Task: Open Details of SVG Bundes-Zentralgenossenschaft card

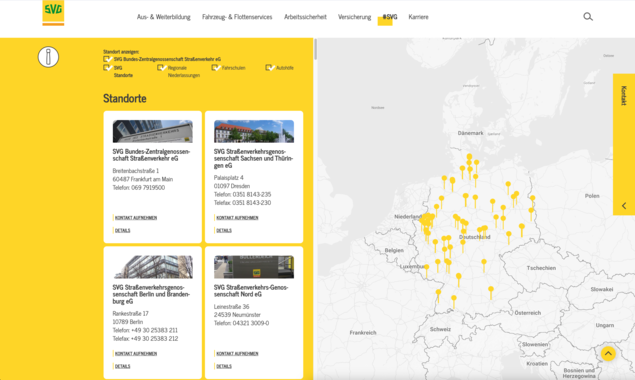Action: coord(123,231)
